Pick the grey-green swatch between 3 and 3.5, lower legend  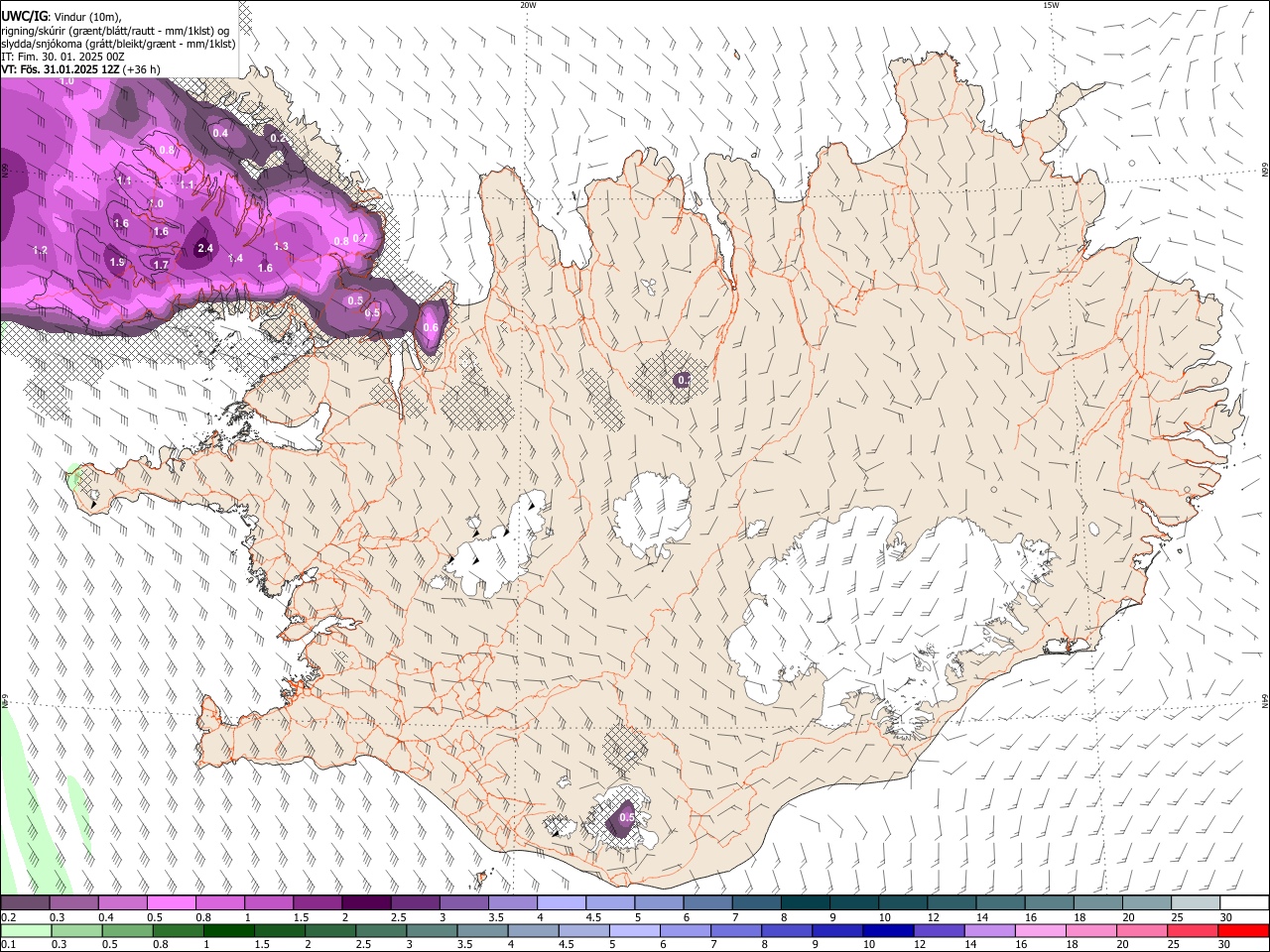[431, 930]
